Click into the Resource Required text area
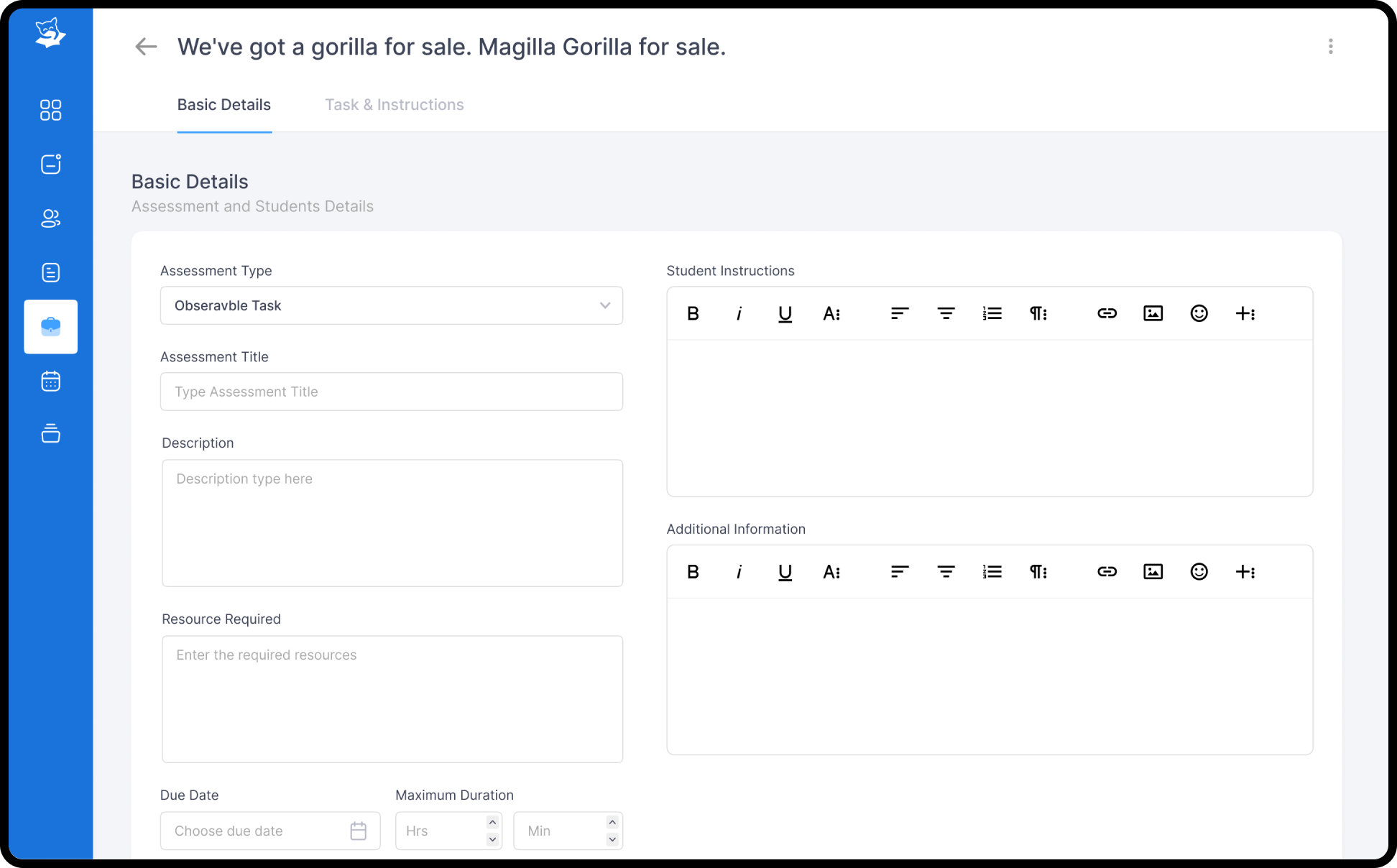 click(x=392, y=699)
